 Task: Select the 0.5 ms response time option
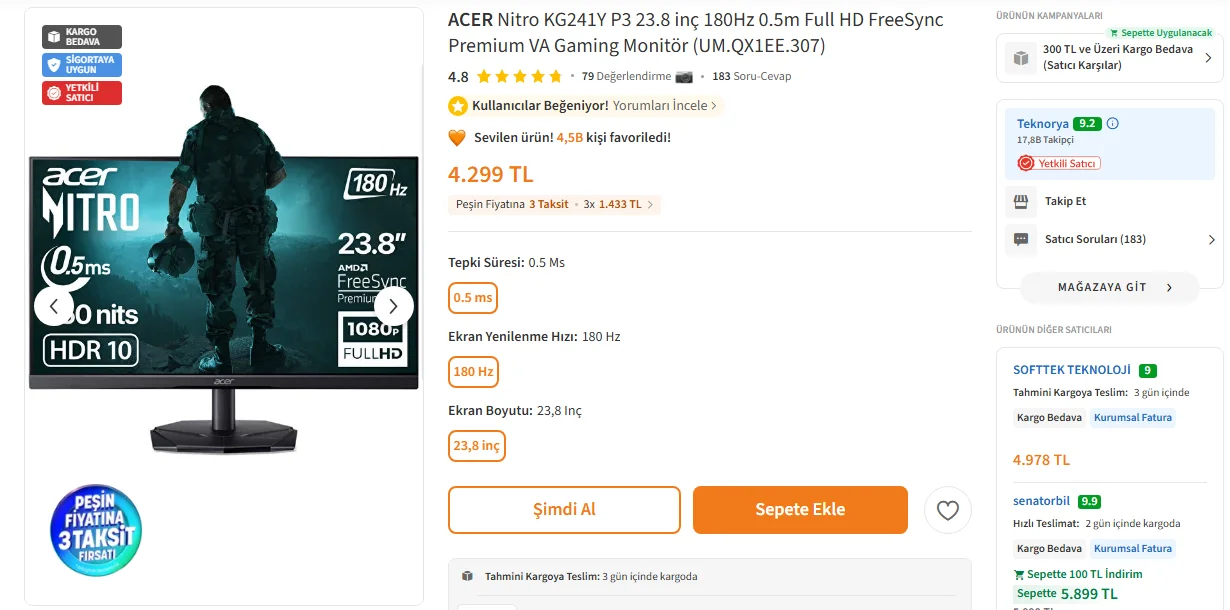coord(473,298)
